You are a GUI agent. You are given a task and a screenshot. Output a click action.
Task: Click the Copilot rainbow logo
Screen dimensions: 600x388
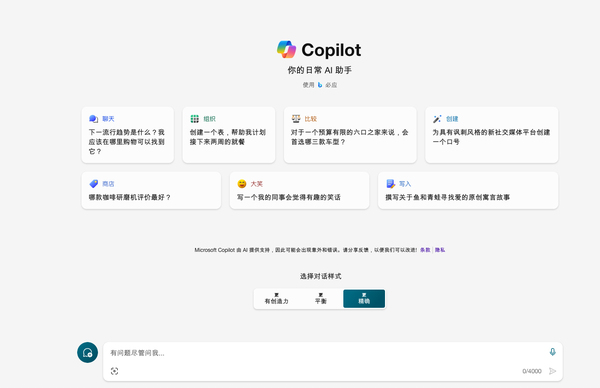(287, 50)
